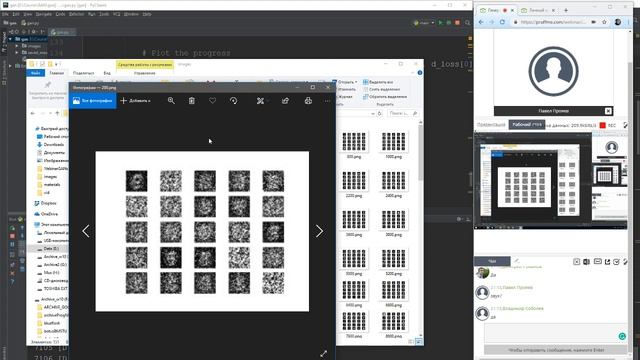640x360 pixels.
Task: Open the Run menu in PyCharm
Action: click(x=92, y=14)
